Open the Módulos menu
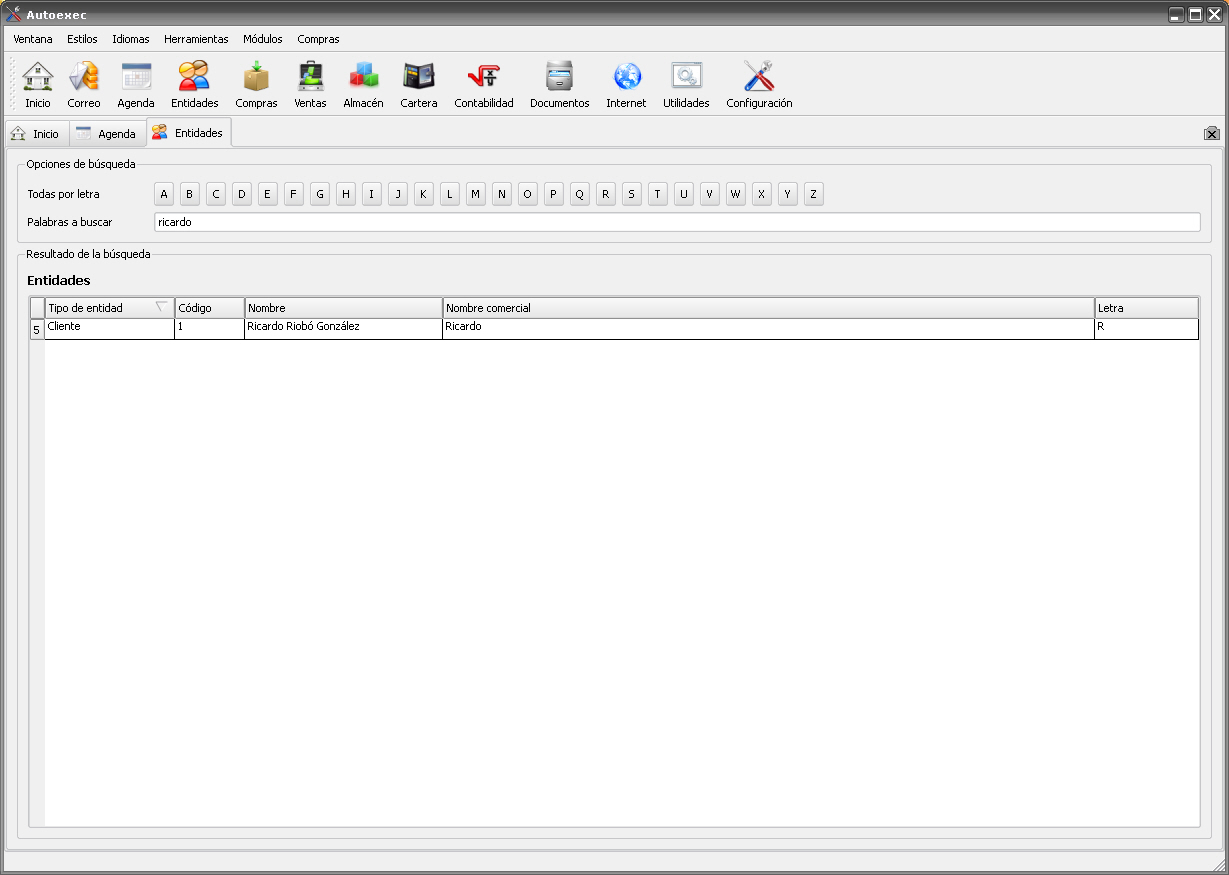Image resolution: width=1229 pixels, height=875 pixels. click(x=263, y=39)
